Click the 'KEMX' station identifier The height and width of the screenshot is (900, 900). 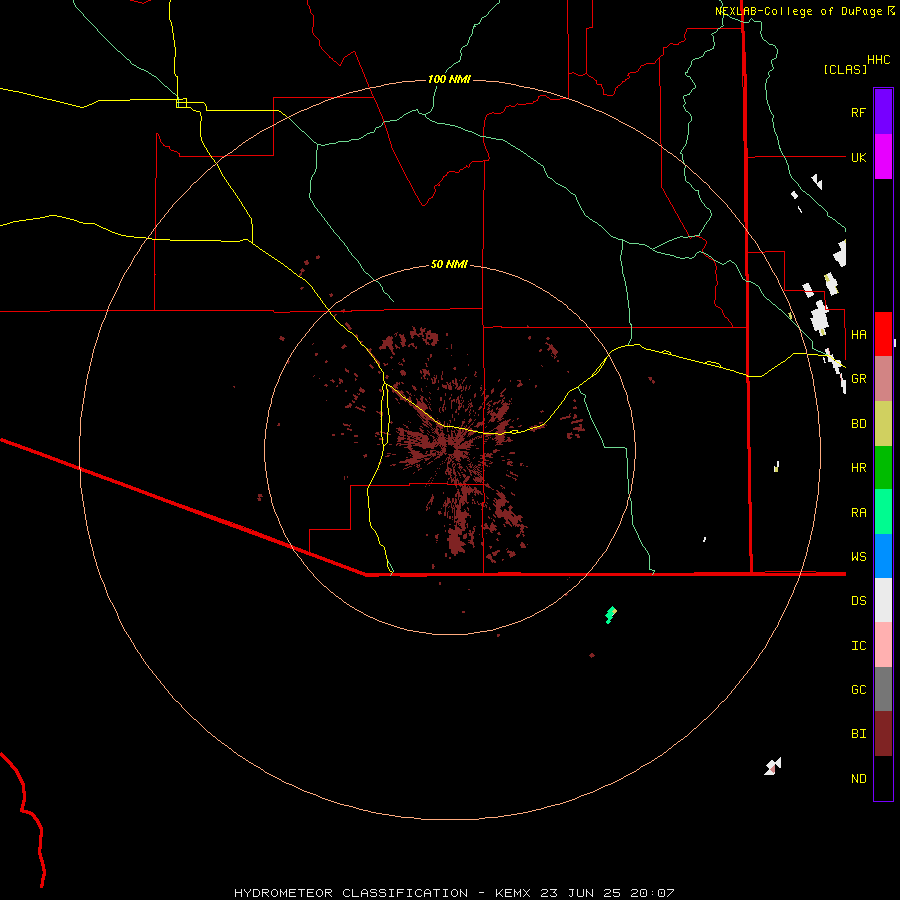[x=513, y=893]
